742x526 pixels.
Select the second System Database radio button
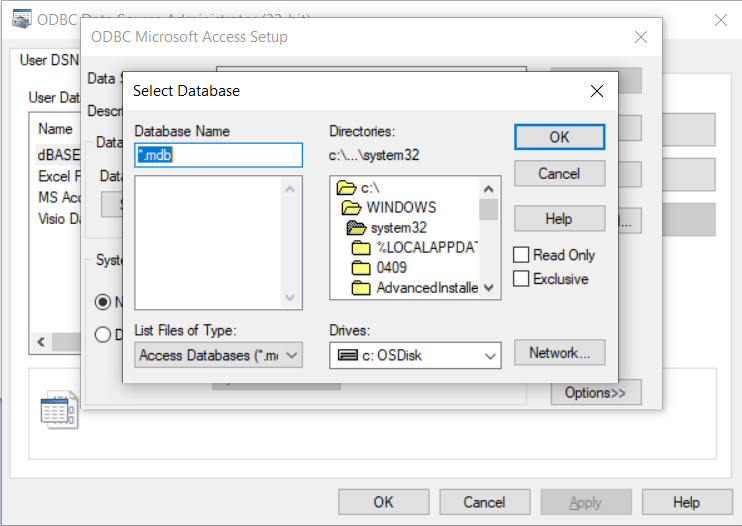coord(103,334)
